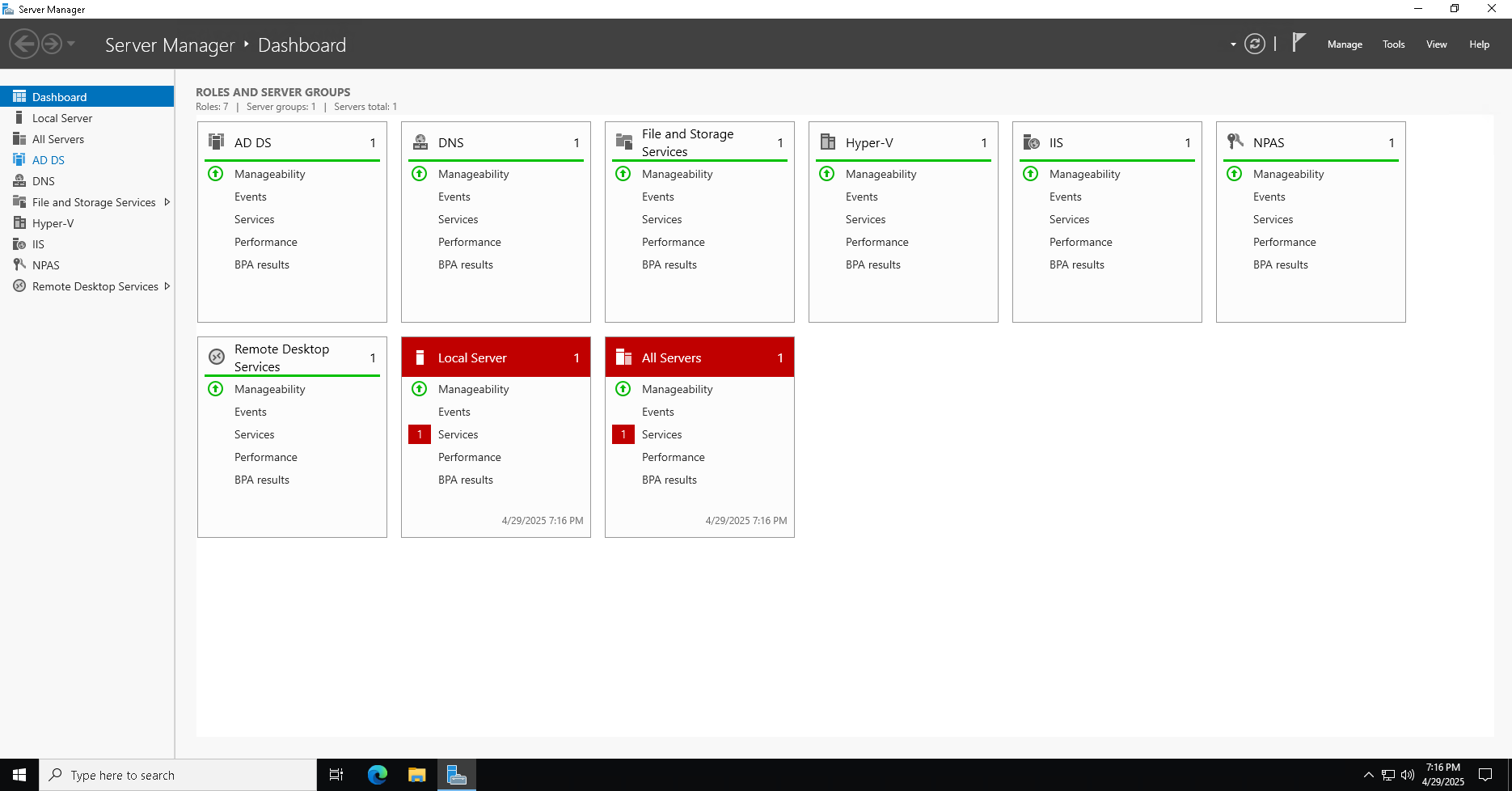Refresh the dashboard with the refresh icon

click(x=1255, y=44)
